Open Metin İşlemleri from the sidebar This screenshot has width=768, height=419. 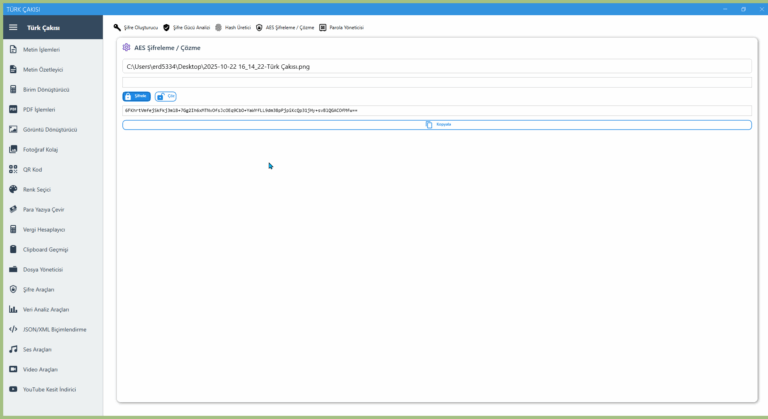[x=41, y=49]
